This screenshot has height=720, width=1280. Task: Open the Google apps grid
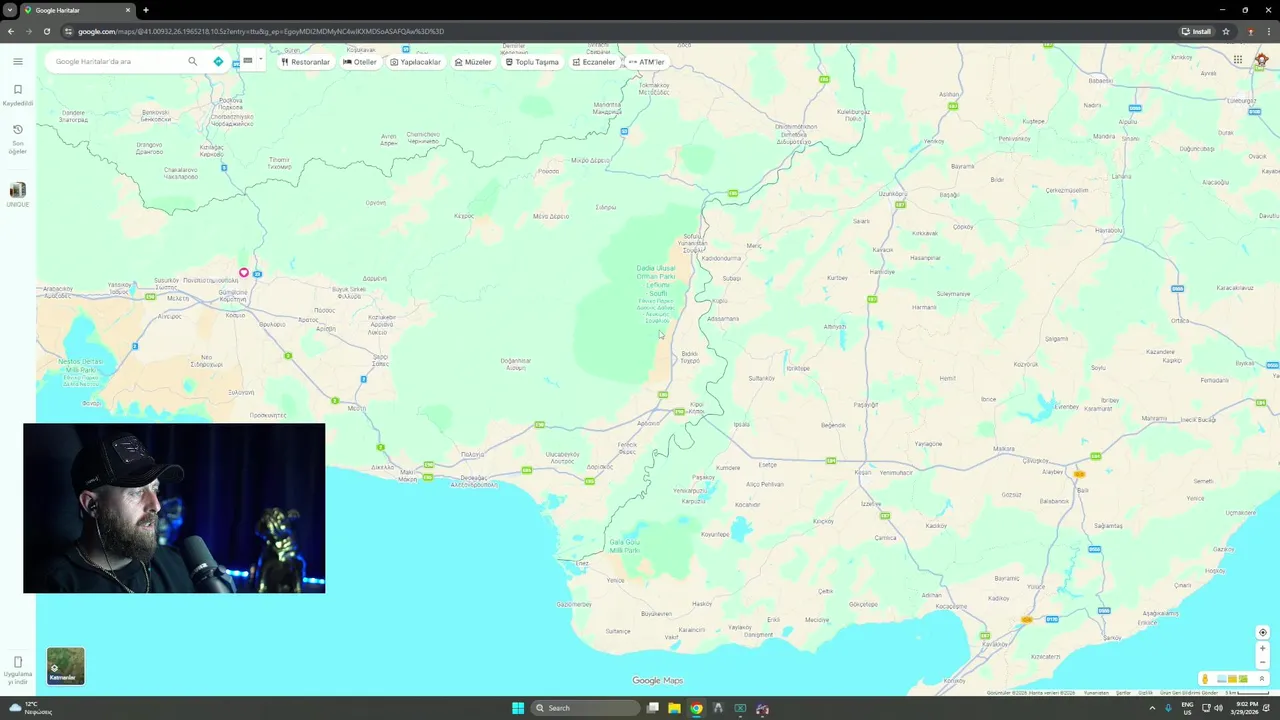point(1237,60)
